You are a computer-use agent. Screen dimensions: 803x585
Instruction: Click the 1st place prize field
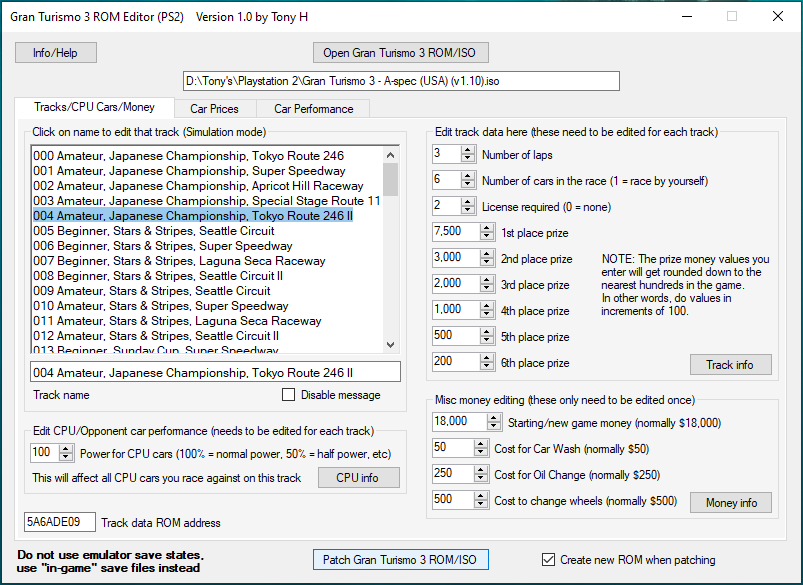(x=445, y=232)
